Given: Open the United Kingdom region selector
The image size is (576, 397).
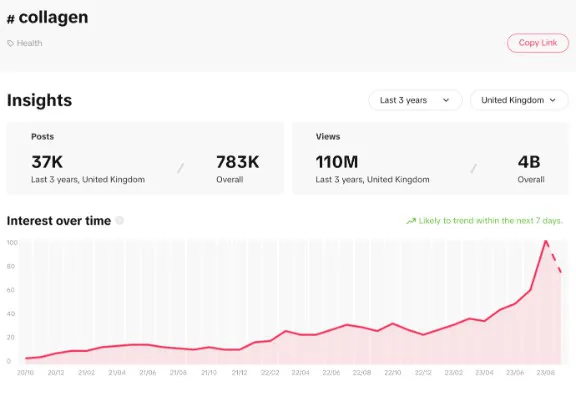Looking at the screenshot, I should tap(519, 100).
